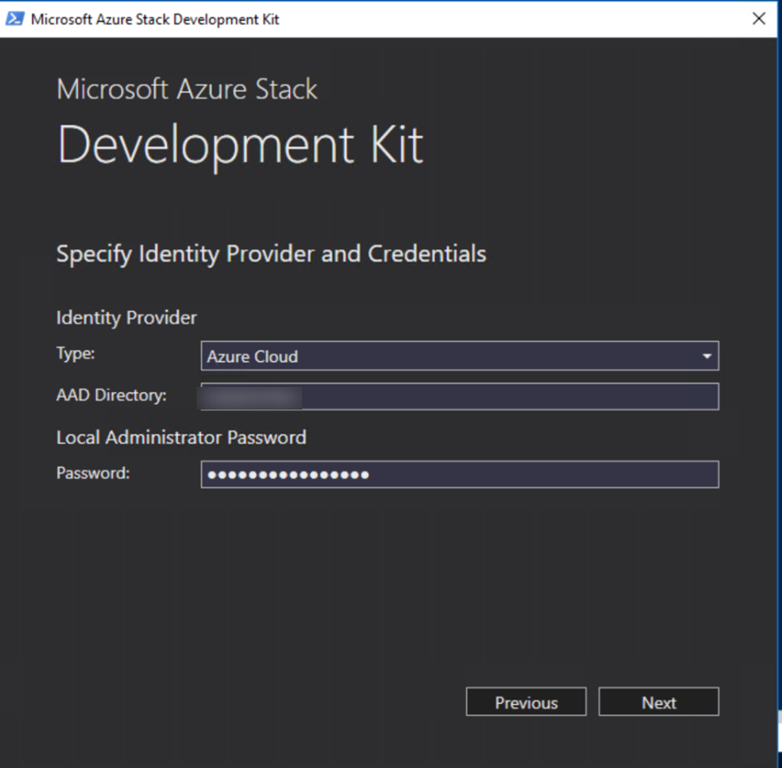
Task: Click the AAD Directory: field label
Action: [x=111, y=395]
